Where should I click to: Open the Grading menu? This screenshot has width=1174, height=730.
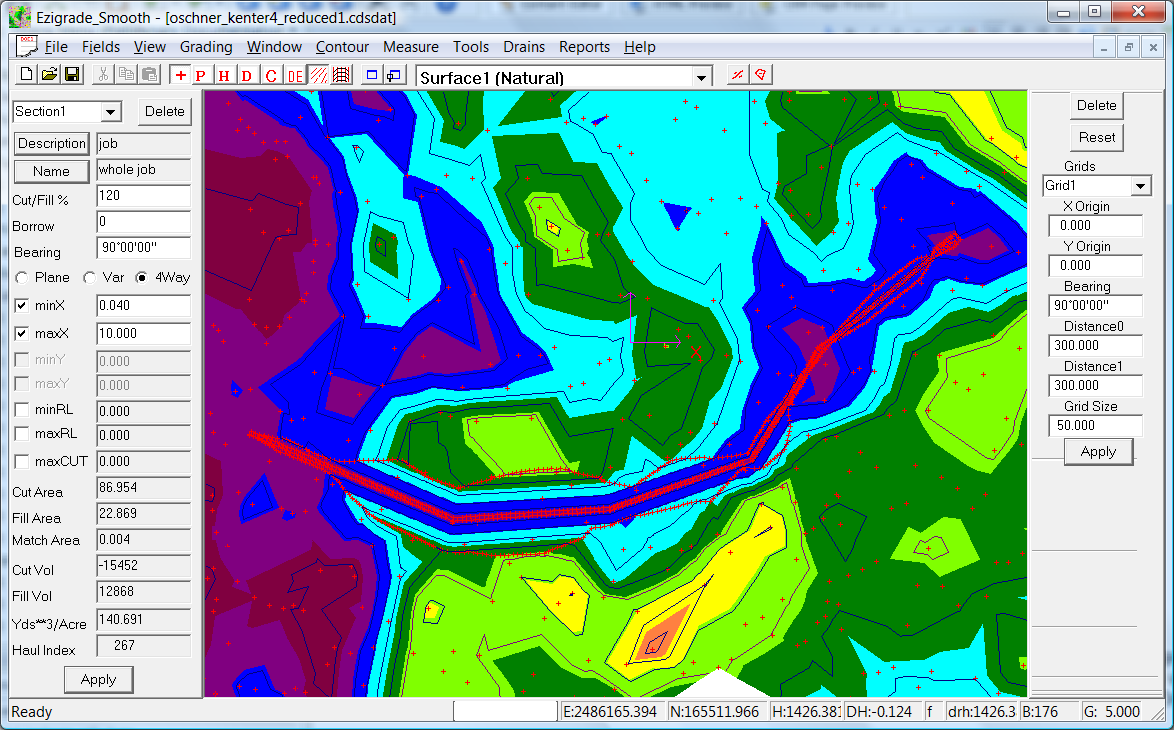click(x=206, y=47)
